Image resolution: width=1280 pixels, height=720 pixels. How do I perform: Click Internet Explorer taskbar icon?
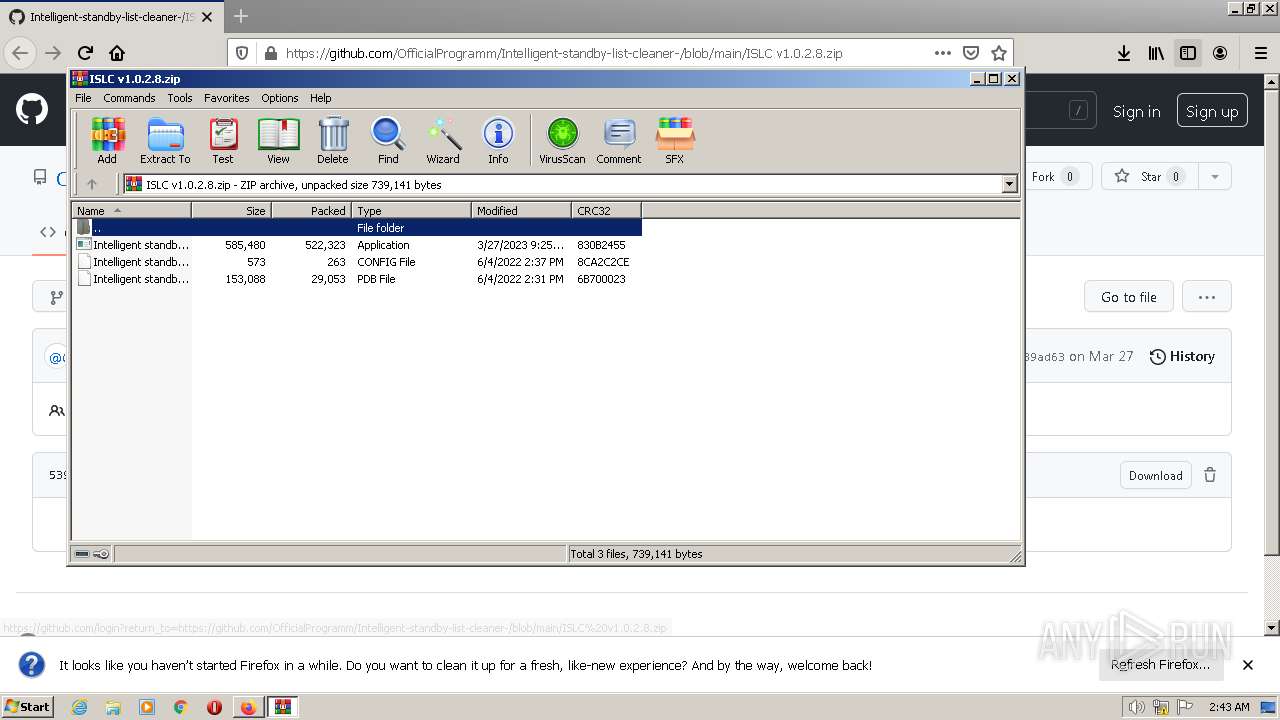(79, 707)
